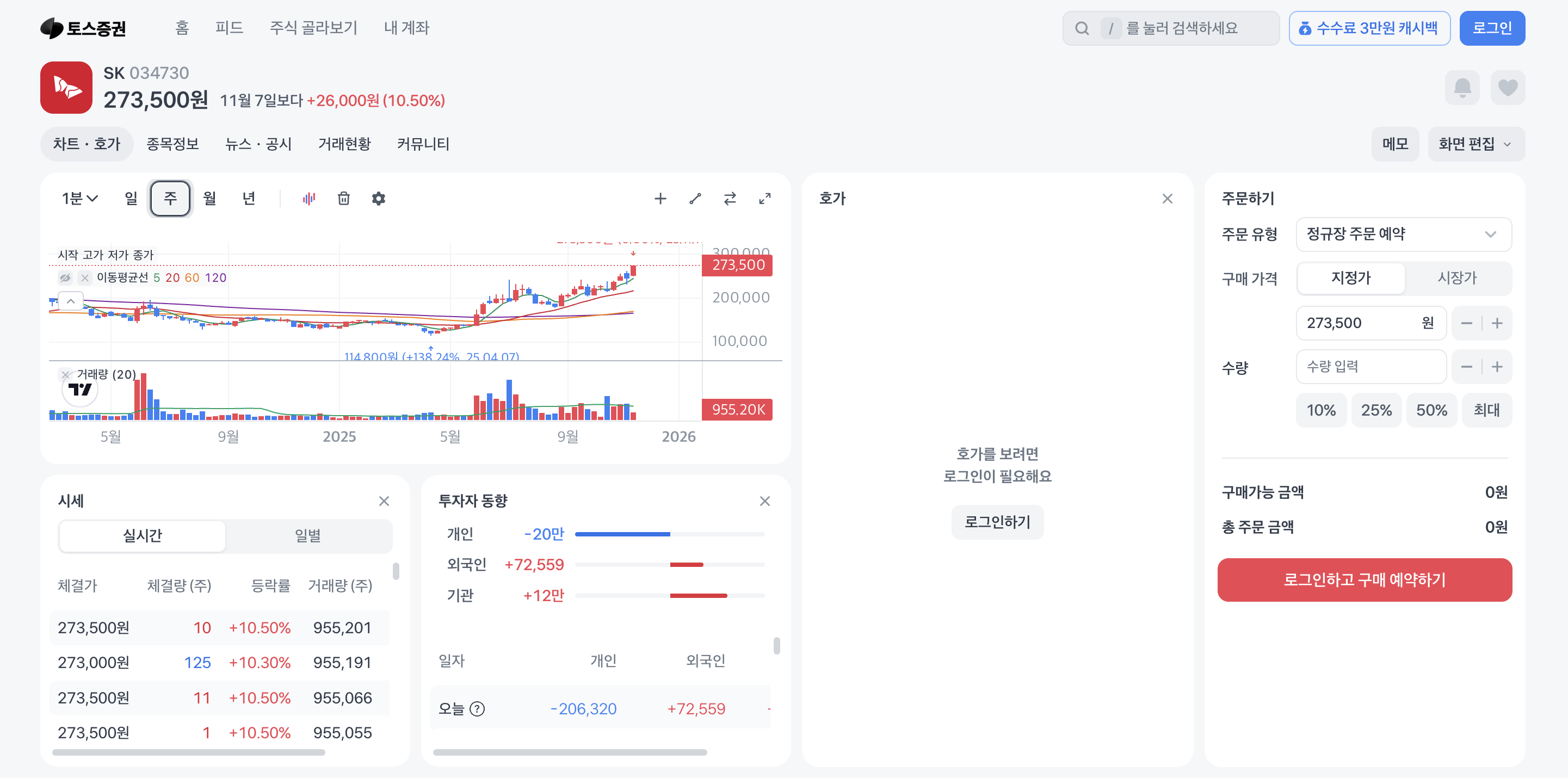
Task: Click the plus icon to add indicator
Action: [x=660, y=199]
